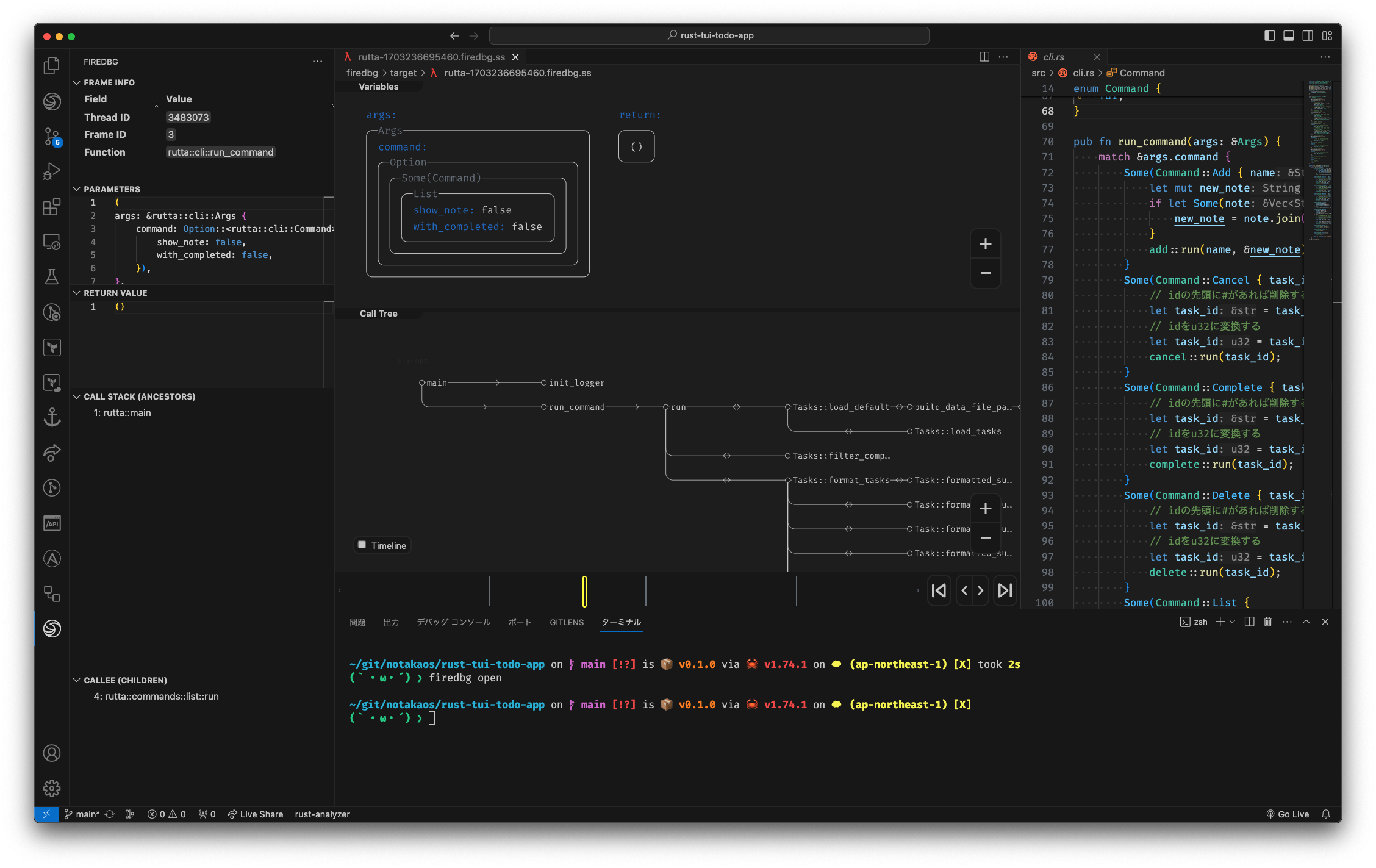This screenshot has height=868, width=1376.
Task: Open Source Control in activity bar
Action: (52, 136)
